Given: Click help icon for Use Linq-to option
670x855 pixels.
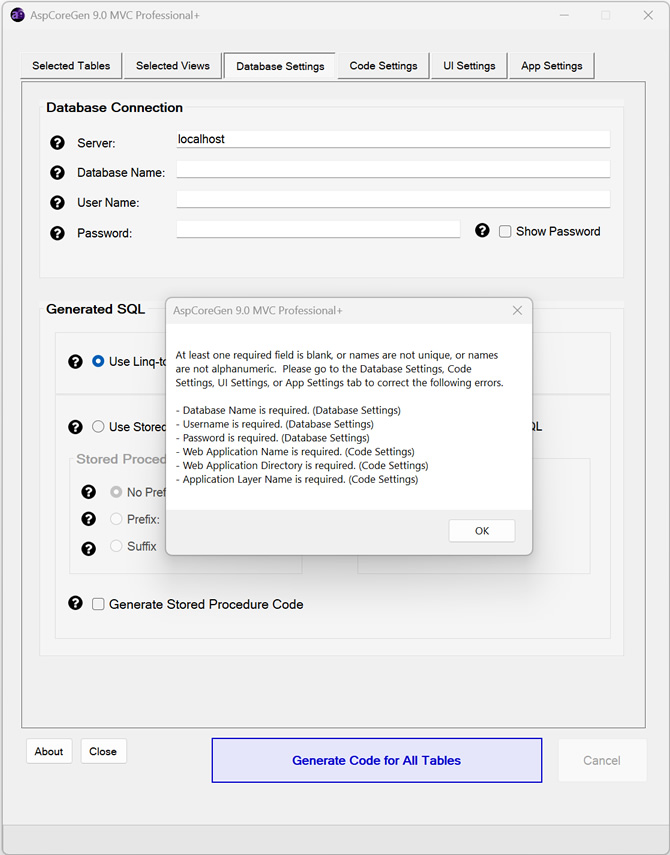Looking at the screenshot, I should [x=75, y=362].
